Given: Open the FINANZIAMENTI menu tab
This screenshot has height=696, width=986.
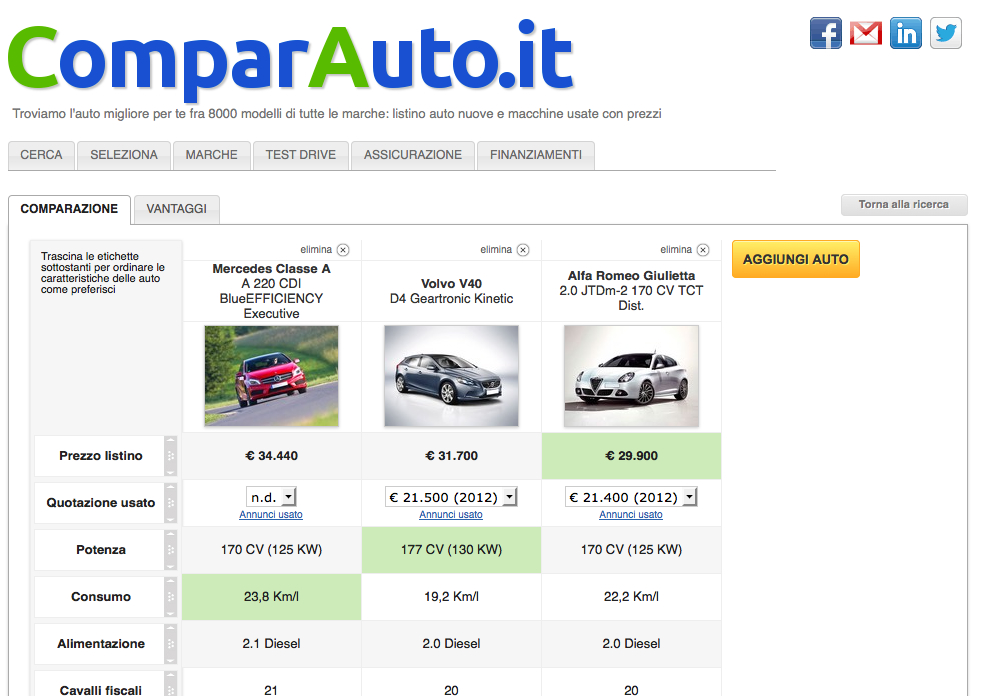Looking at the screenshot, I should tap(536, 155).
